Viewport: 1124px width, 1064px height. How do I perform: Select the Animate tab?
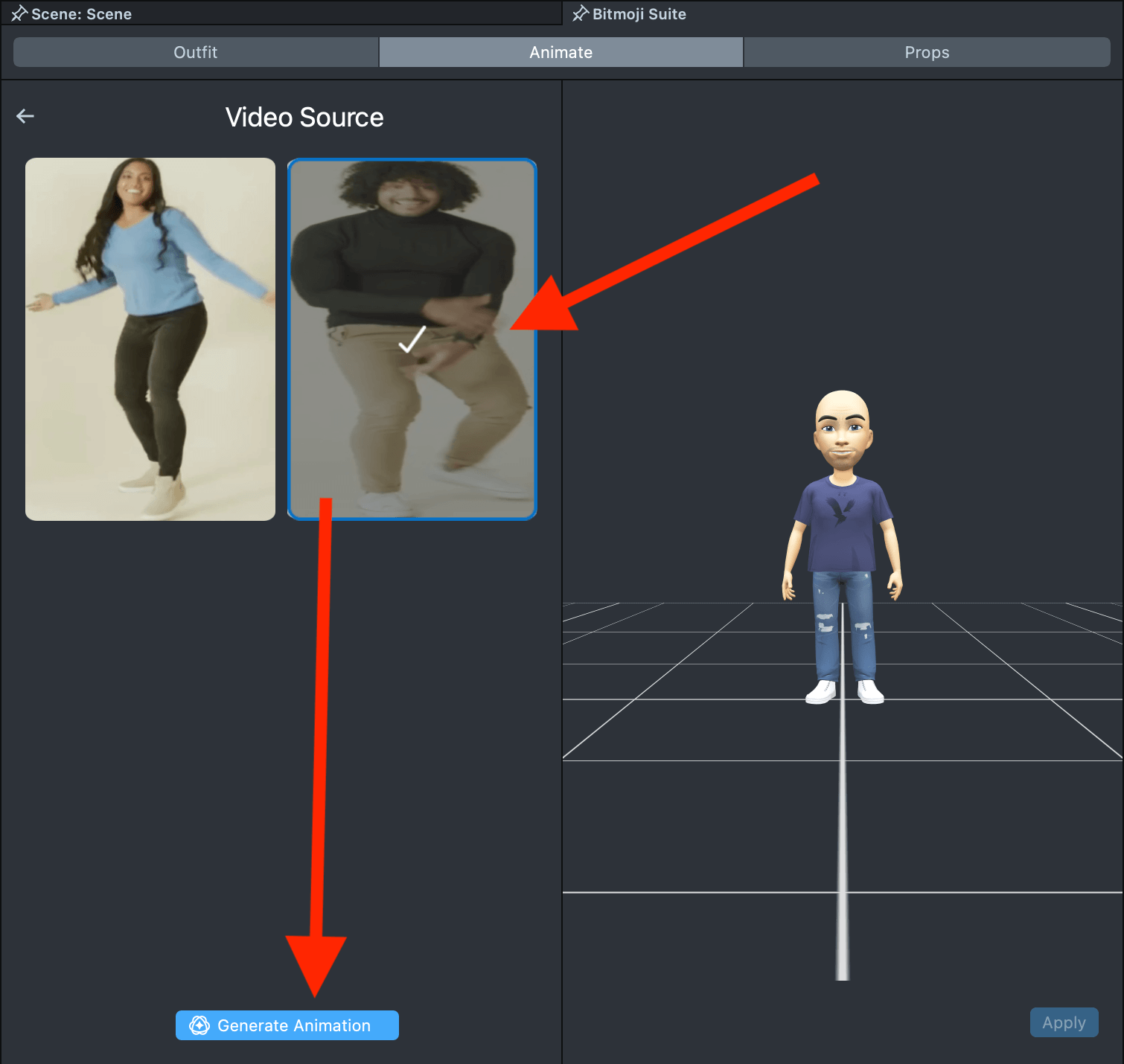pos(561,52)
